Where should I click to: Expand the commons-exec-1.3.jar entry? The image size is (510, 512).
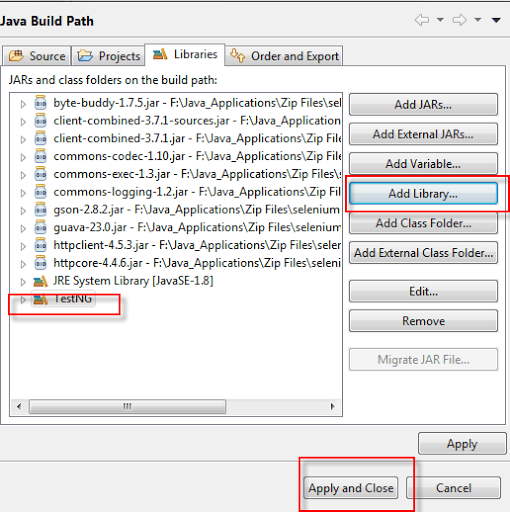pyautogui.click(x=23, y=175)
